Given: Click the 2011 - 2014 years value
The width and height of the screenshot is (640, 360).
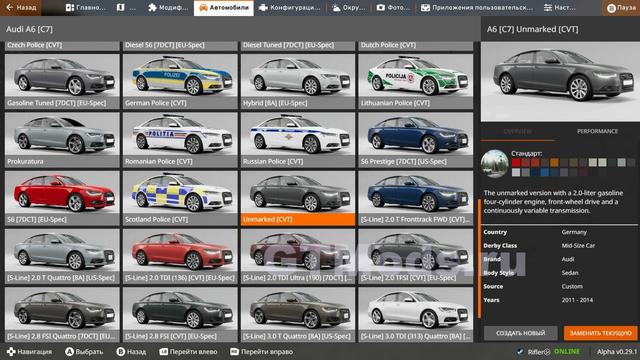Looking at the screenshot, I should pyautogui.click(x=577, y=300).
